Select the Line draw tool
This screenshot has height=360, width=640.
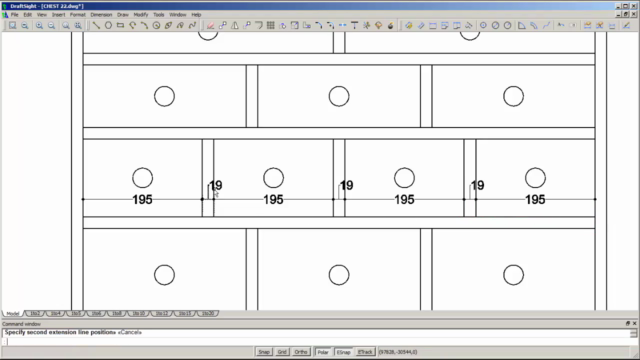(96, 25)
